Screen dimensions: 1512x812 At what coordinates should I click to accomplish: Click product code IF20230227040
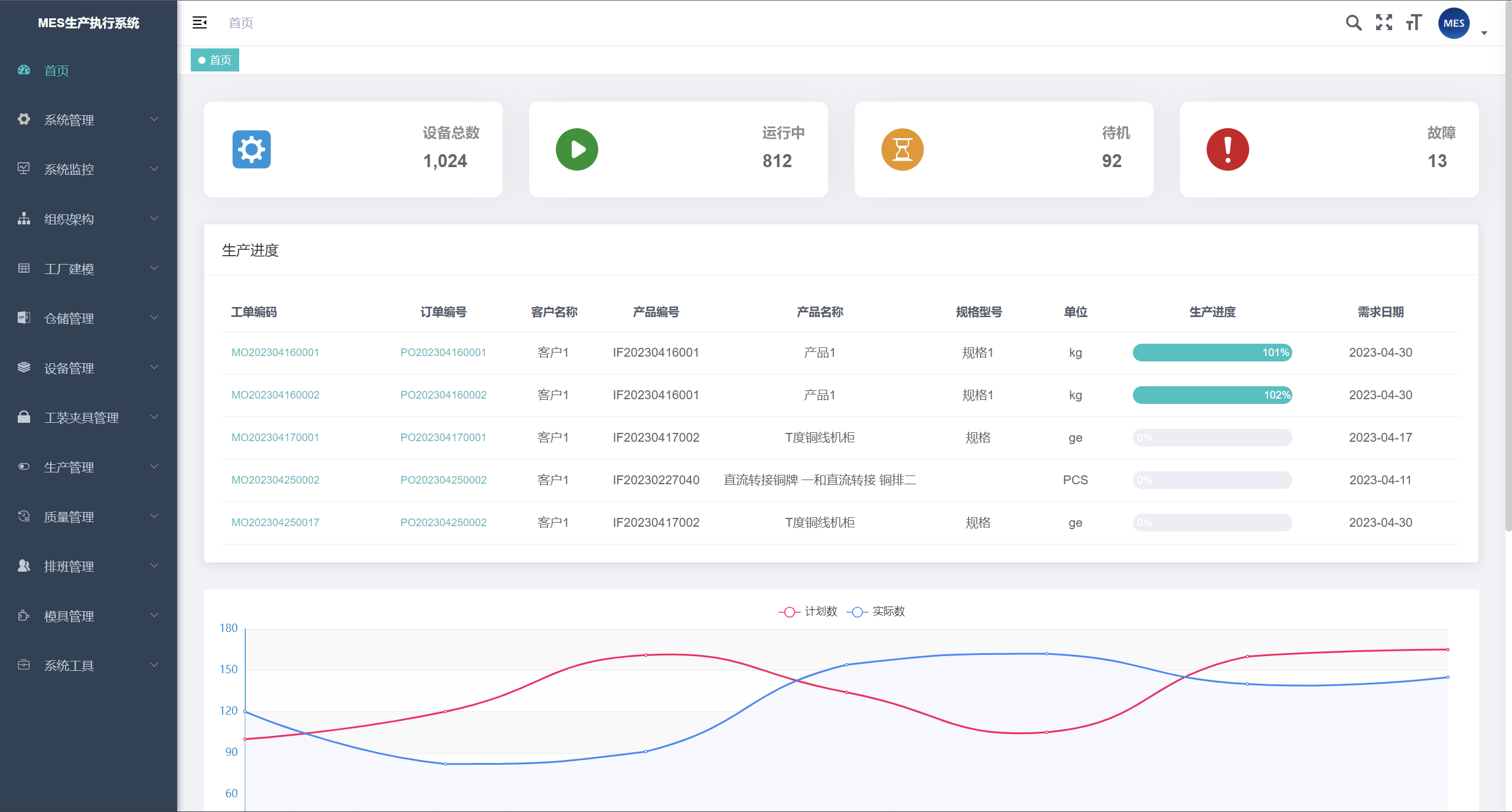tap(656, 480)
